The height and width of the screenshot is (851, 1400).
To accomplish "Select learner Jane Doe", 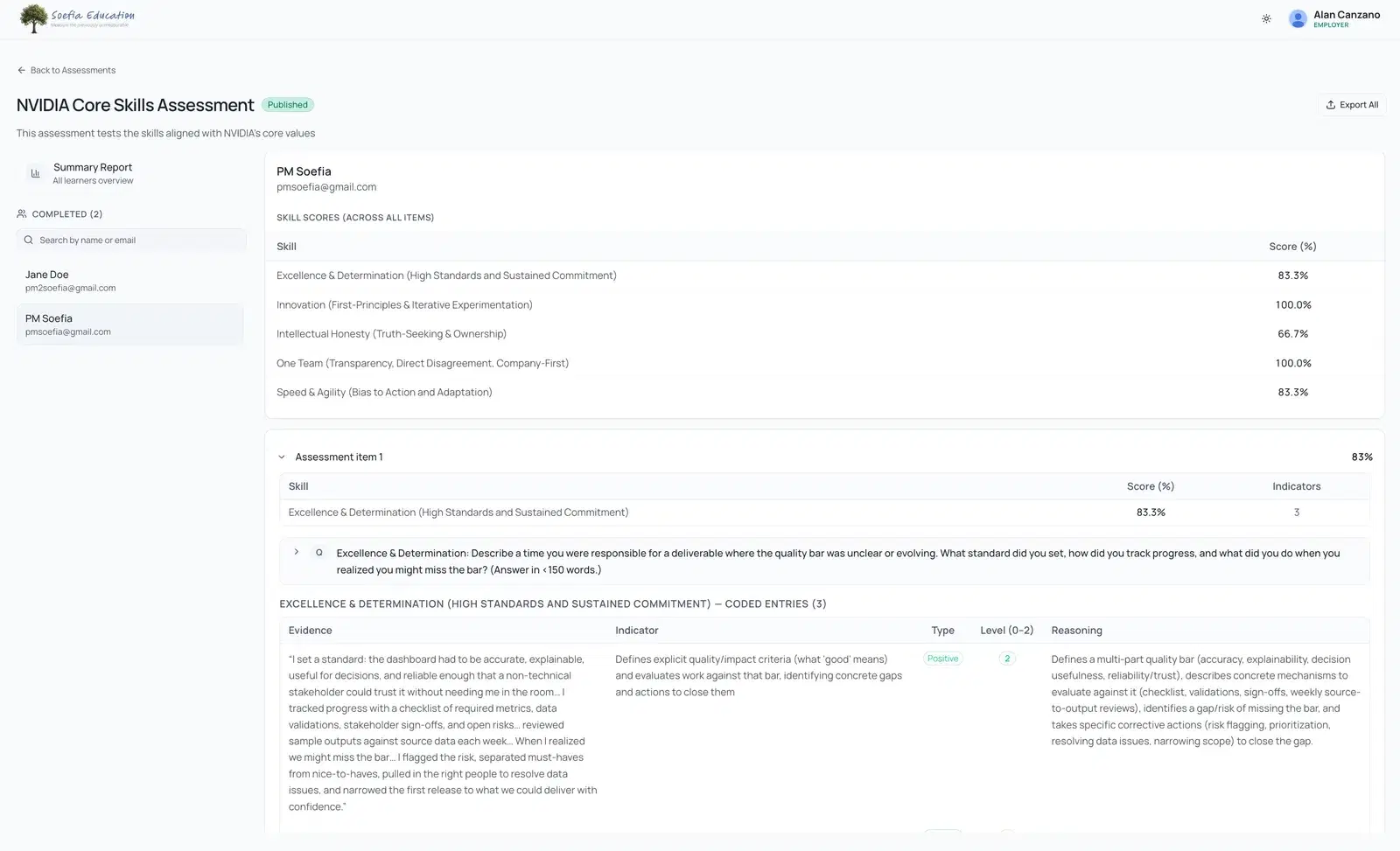I will click(x=130, y=281).
